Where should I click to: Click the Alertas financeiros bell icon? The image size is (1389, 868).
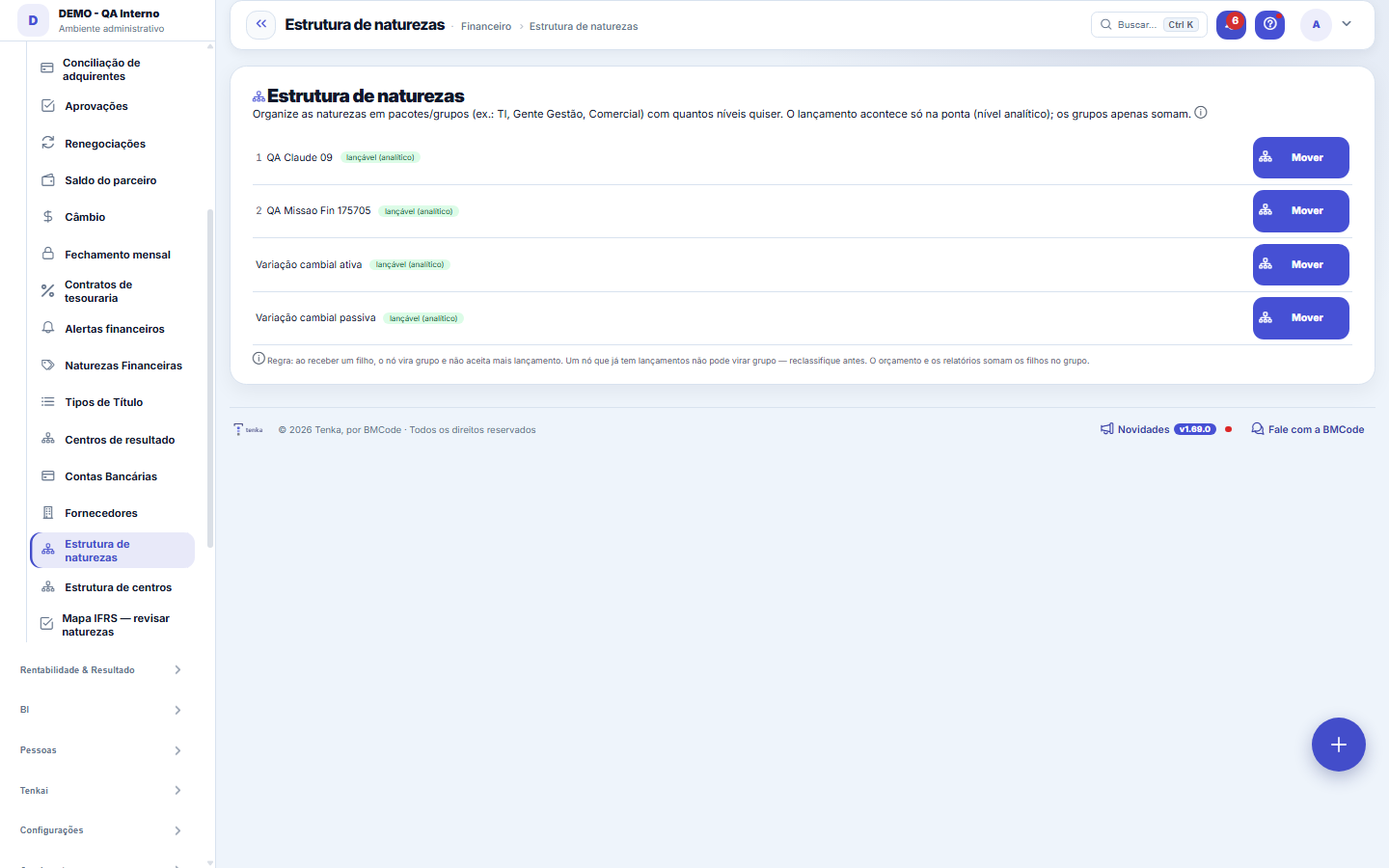[48, 328]
